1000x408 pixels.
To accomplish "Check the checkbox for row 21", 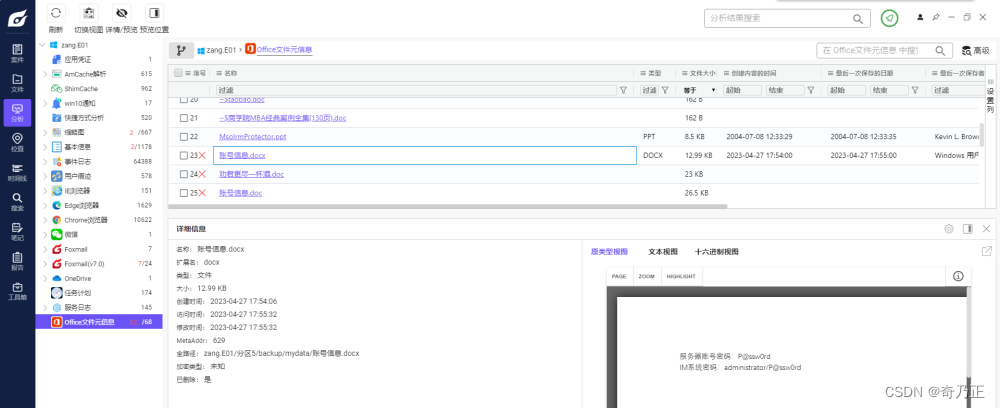I will 184,118.
